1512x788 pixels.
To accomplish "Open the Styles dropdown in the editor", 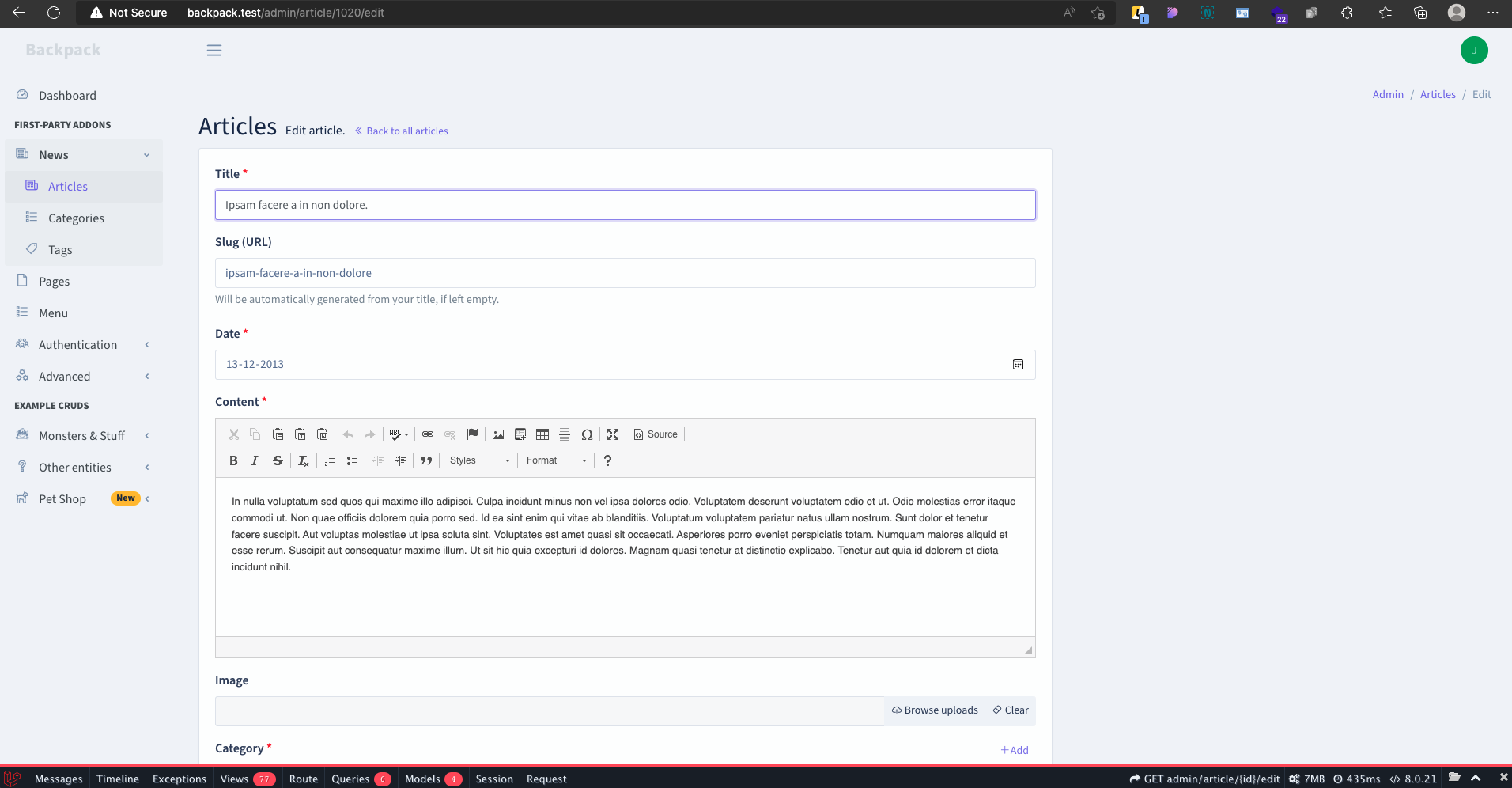I will [477, 460].
